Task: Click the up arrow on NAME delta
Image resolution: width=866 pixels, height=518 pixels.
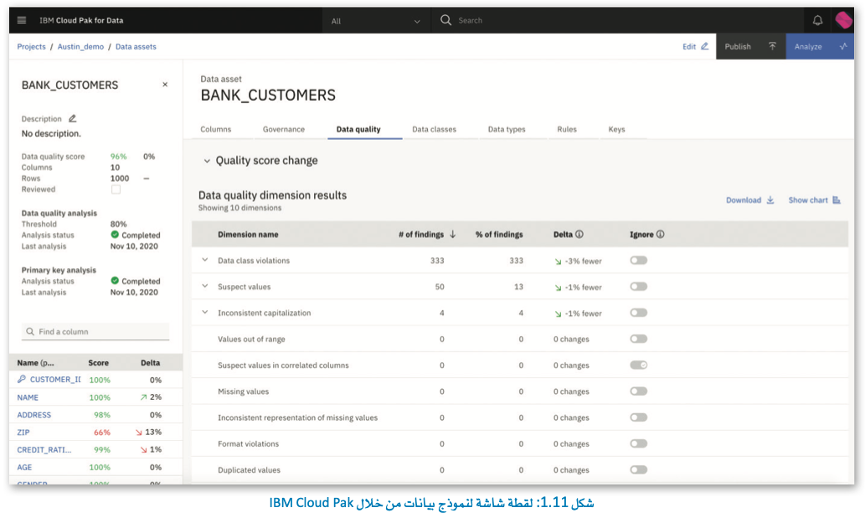Action: [144, 397]
